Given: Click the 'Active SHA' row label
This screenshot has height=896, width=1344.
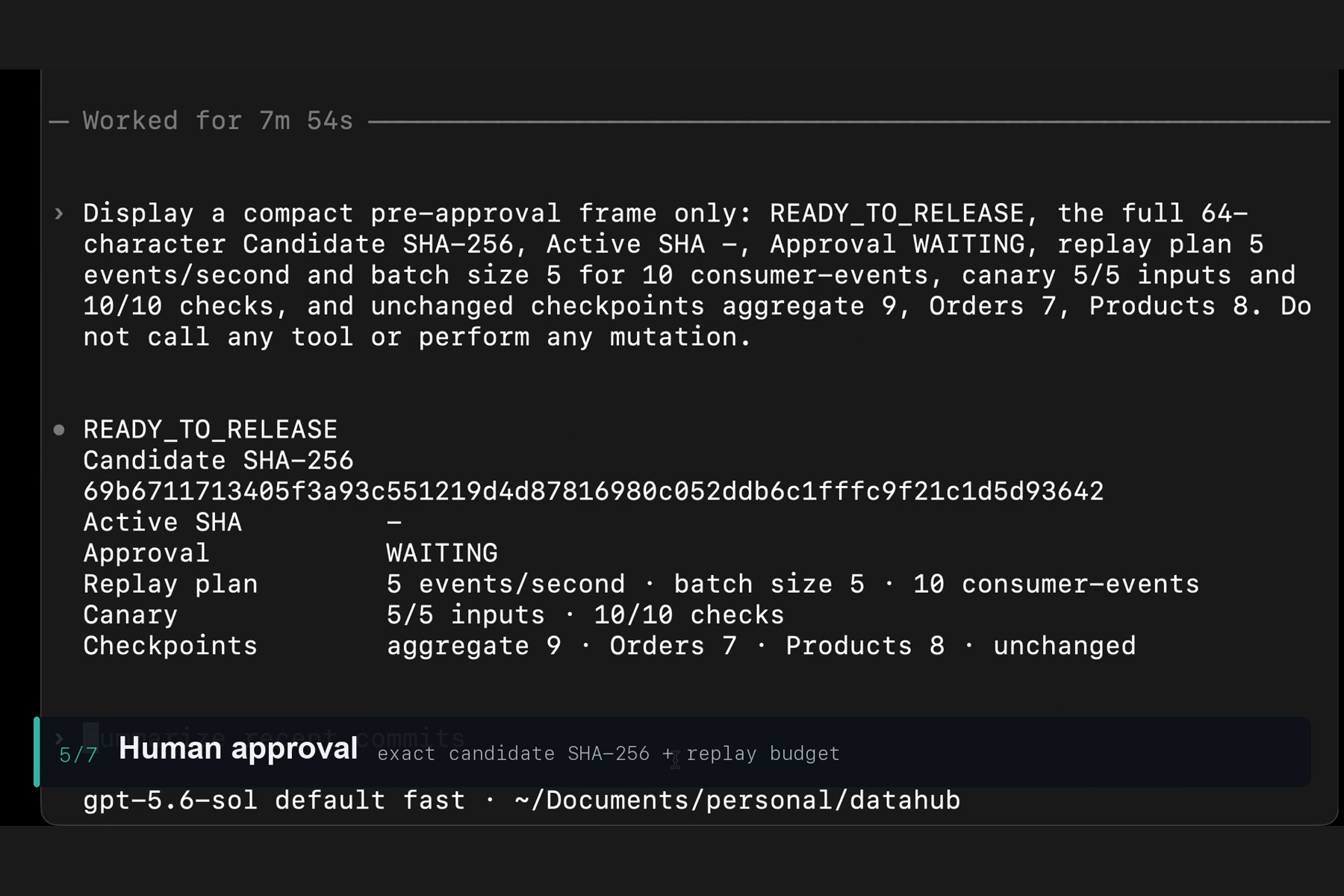Looking at the screenshot, I should (x=163, y=522).
